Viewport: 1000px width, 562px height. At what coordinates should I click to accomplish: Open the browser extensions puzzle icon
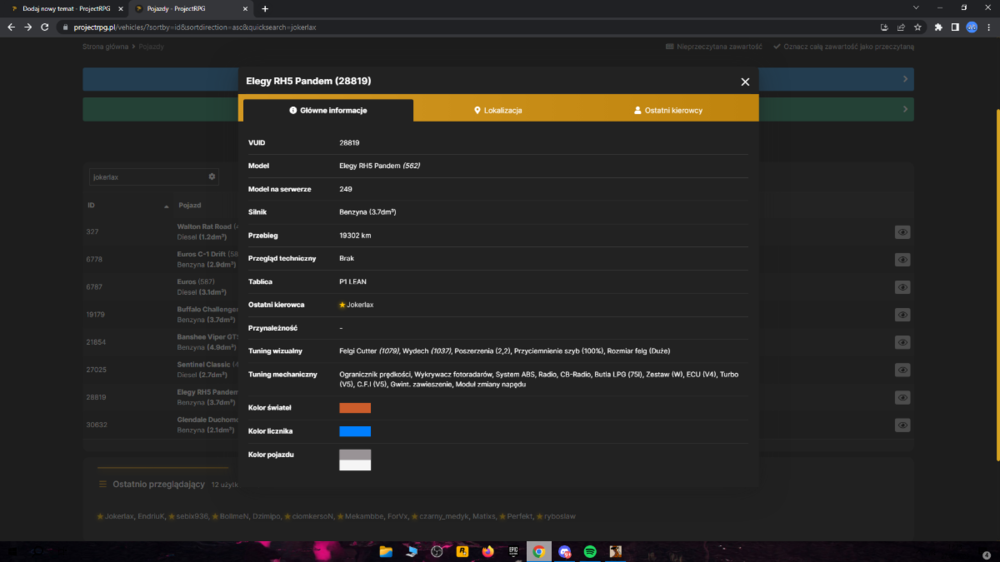pyautogui.click(x=938, y=27)
